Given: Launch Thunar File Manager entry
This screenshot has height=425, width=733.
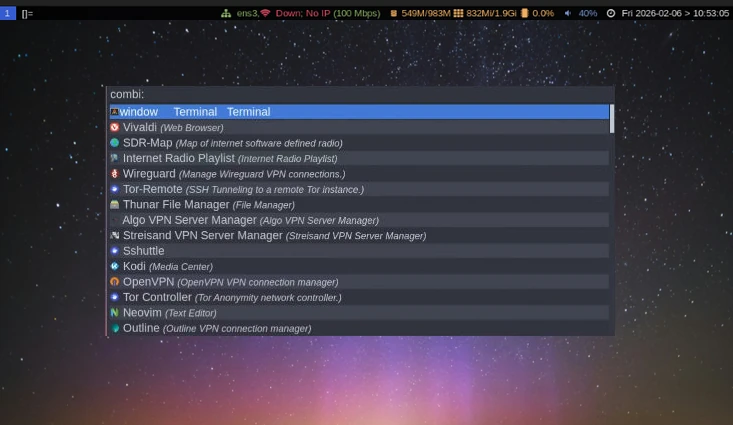Looking at the screenshot, I should (x=359, y=204).
